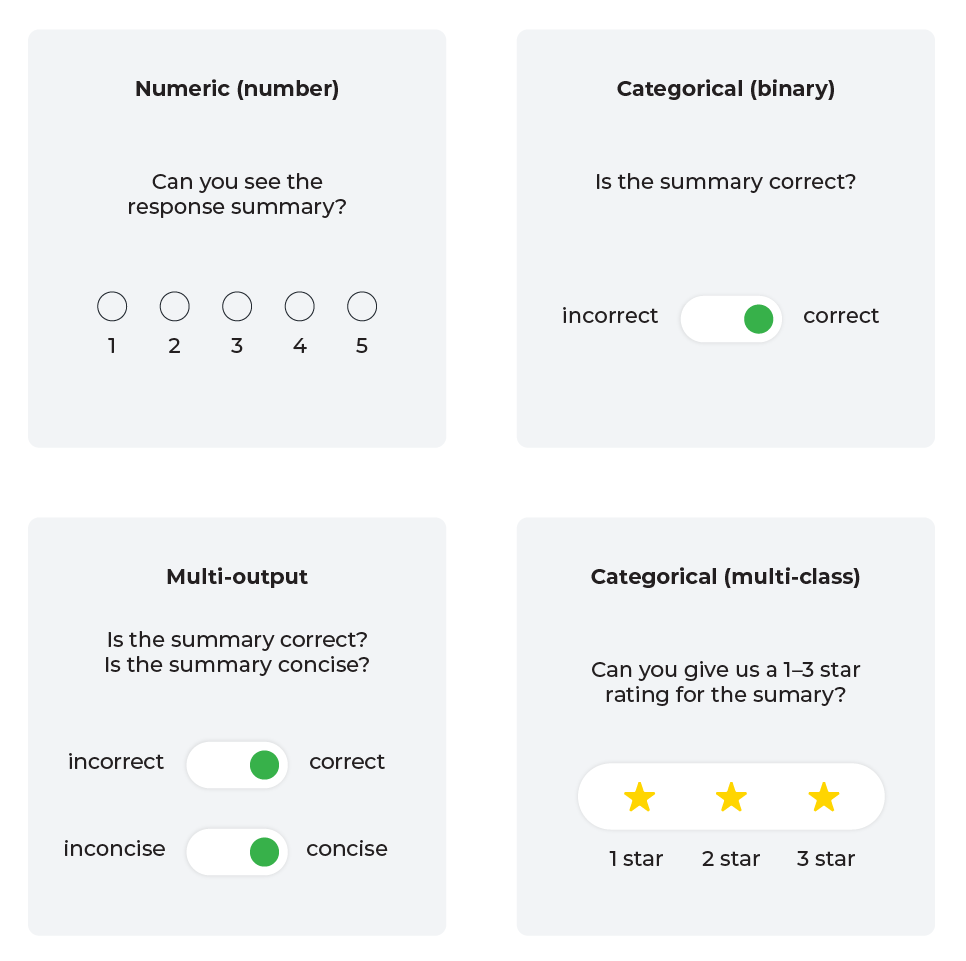The height and width of the screenshot is (961, 966).
Task: Click the 'Numeric (number)' heading
Action: 237,89
